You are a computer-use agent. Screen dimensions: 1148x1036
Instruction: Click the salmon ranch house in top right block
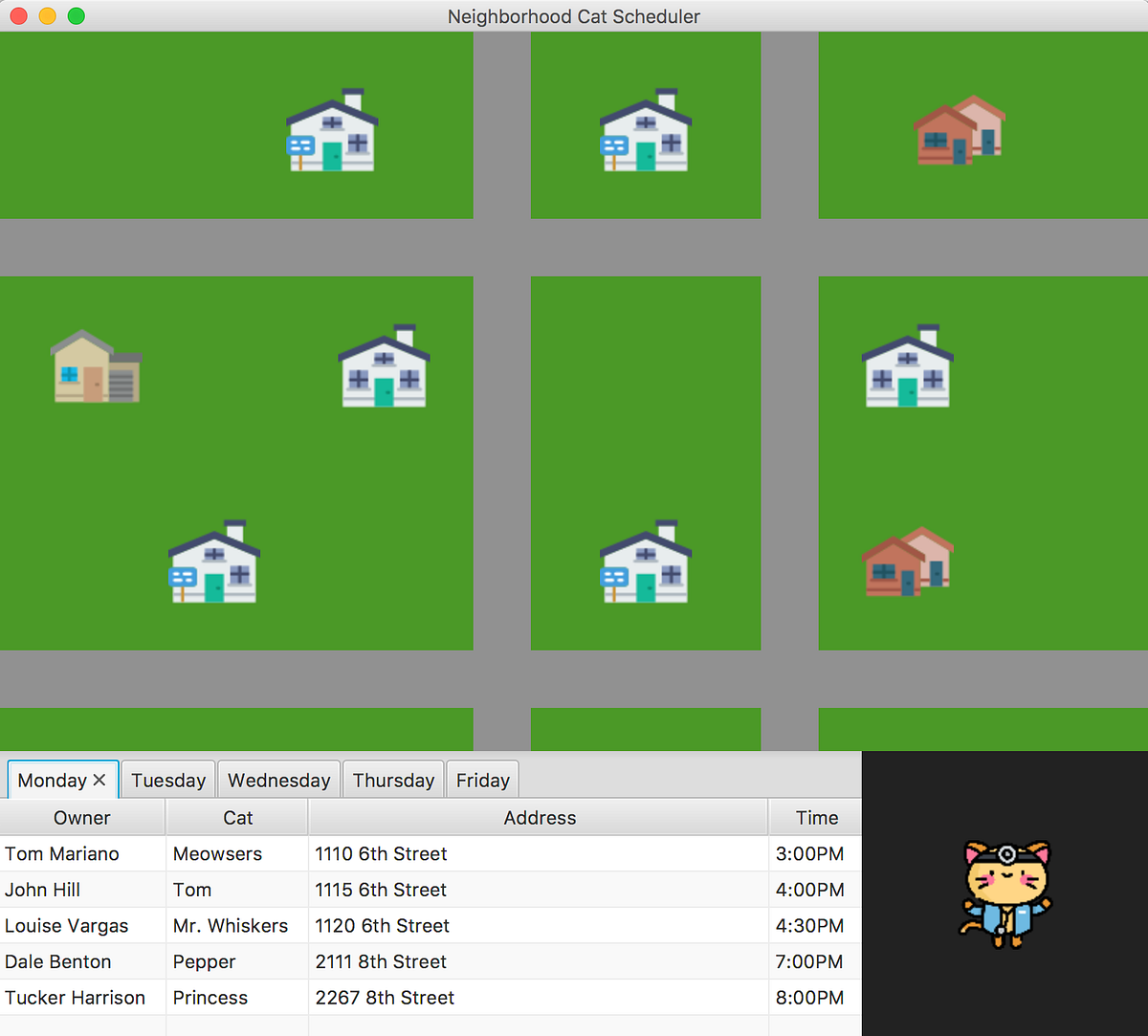pyautogui.click(x=960, y=129)
